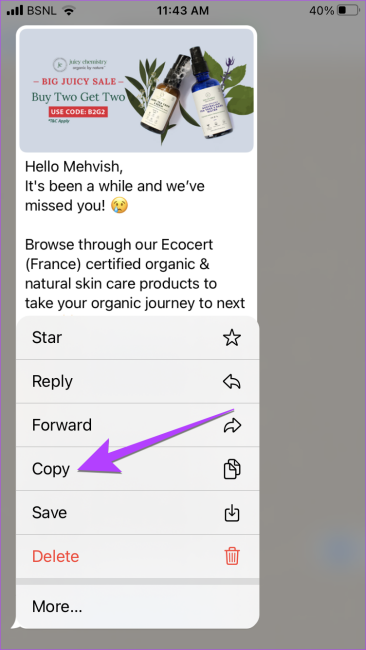Tap the cellular signal bars icon
366x650 pixels.
[x=15, y=10]
